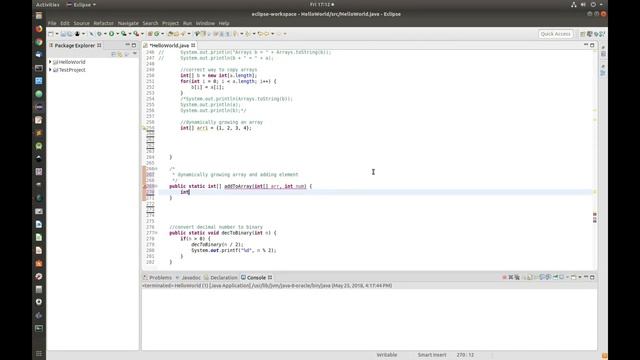Screen dimensions: 640x360
Task: Switch to the Declaration tab
Action: pyautogui.click(x=221, y=278)
